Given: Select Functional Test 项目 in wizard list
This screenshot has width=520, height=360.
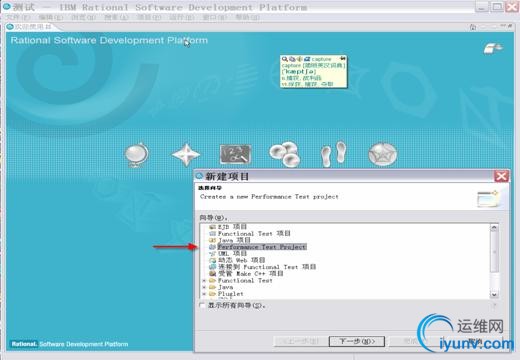Looking at the screenshot, I should pyautogui.click(x=254, y=234).
